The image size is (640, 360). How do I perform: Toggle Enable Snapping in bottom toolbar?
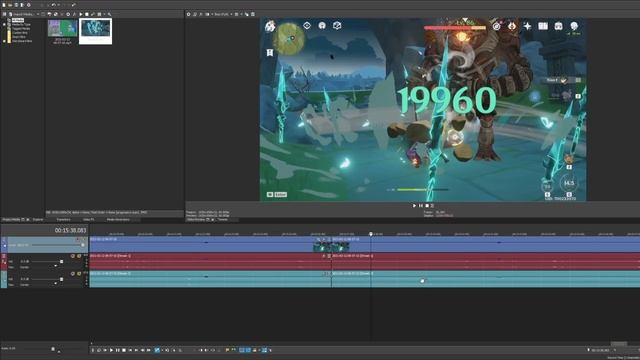[242, 350]
